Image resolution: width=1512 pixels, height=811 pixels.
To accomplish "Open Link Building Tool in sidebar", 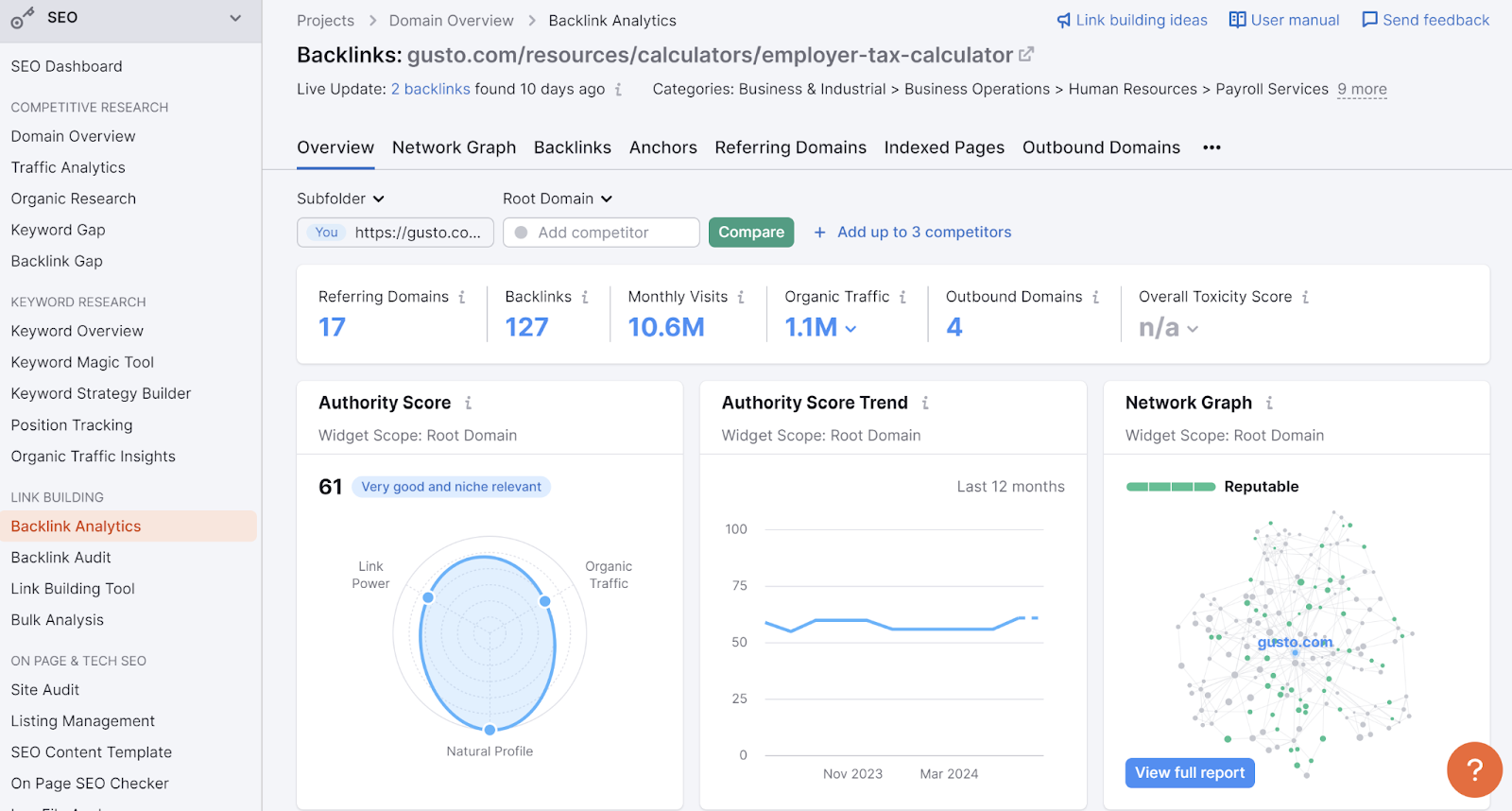I will click(73, 589).
